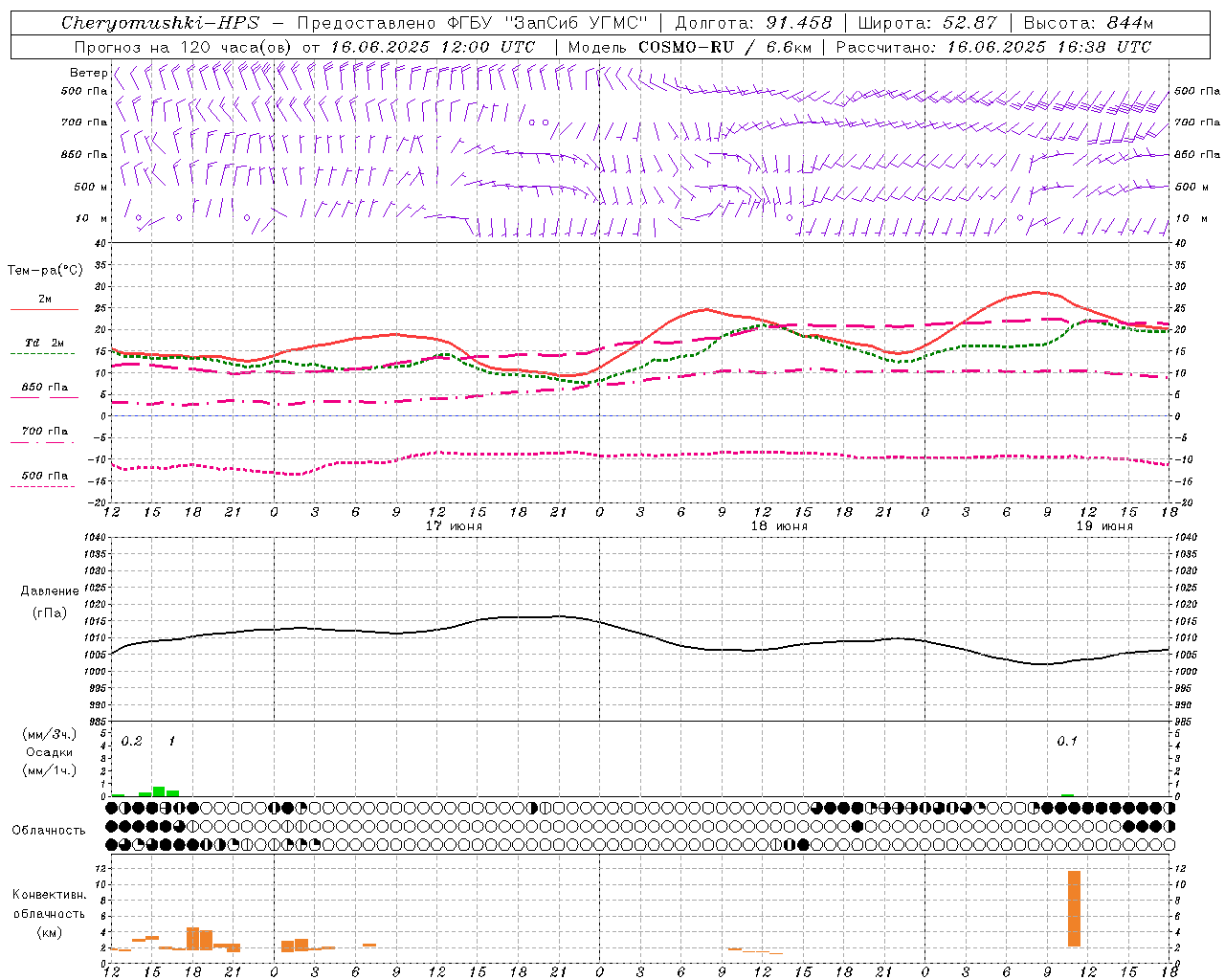This screenshot has width=1225, height=980.
Task: Click the 19 июня date label
Action: 1104,526
